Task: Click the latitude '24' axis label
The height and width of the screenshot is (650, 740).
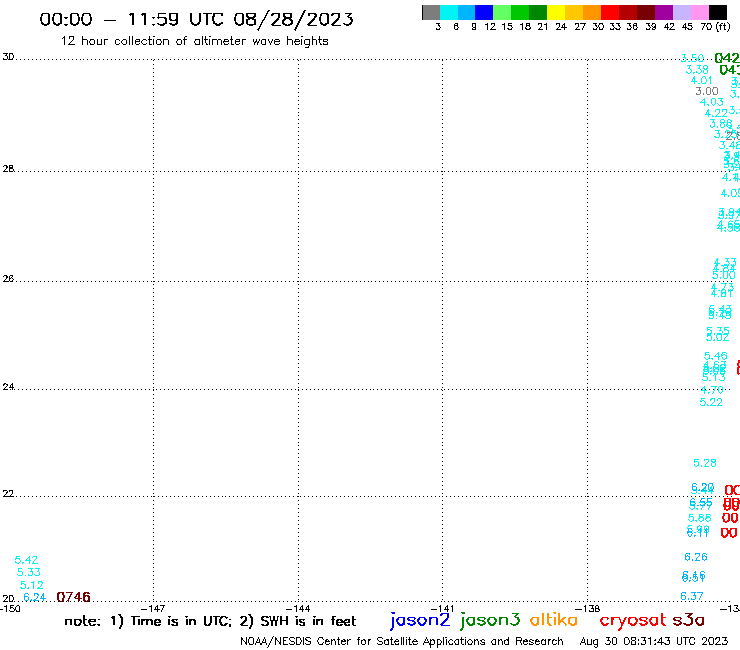Action: click(x=8, y=387)
